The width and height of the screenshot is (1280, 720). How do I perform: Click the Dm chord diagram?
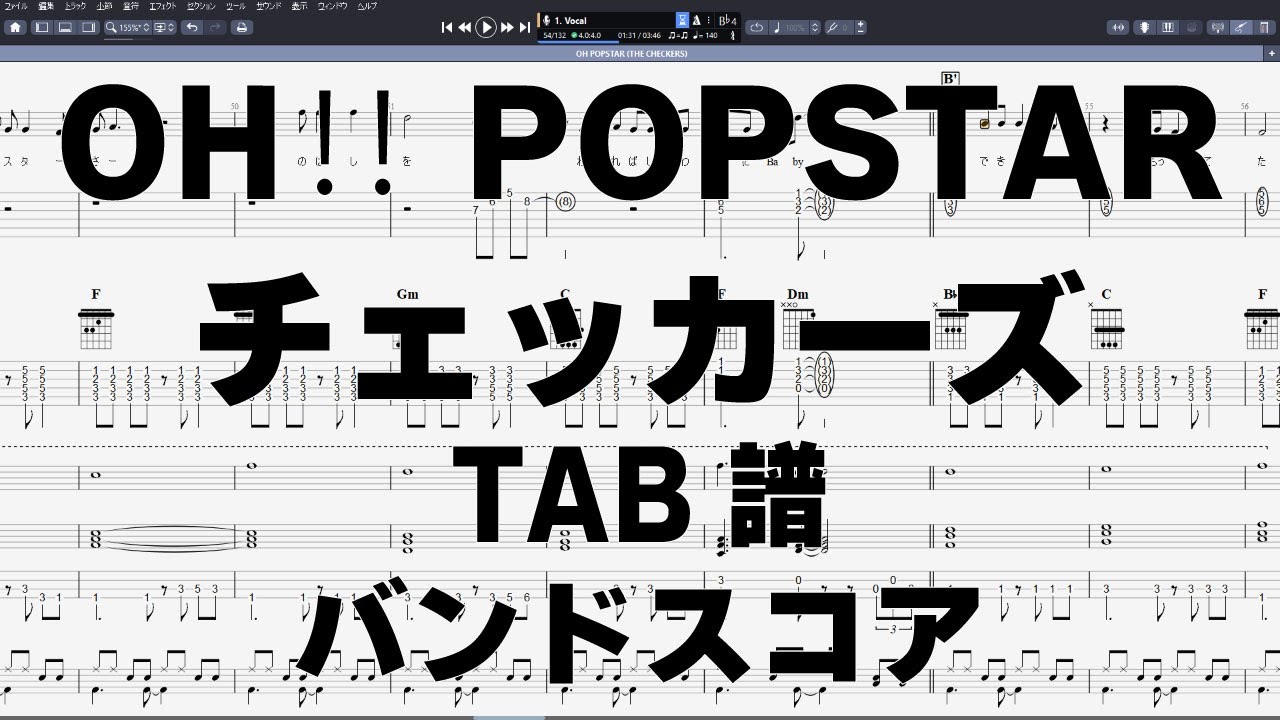[x=797, y=326]
